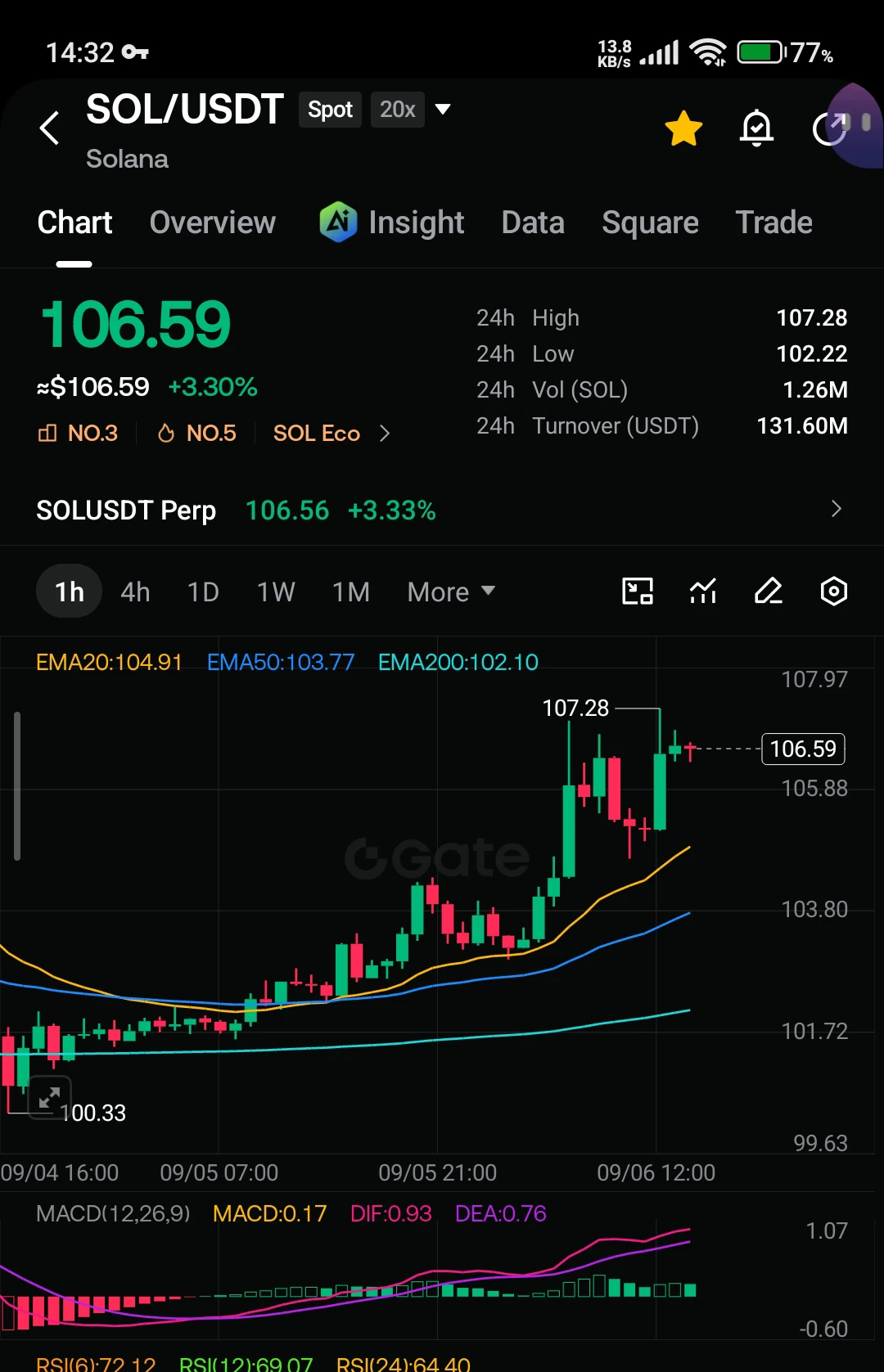This screenshot has width=884, height=1372.
Task: Open the SOLUSDT Perp link
Action: 126,510
